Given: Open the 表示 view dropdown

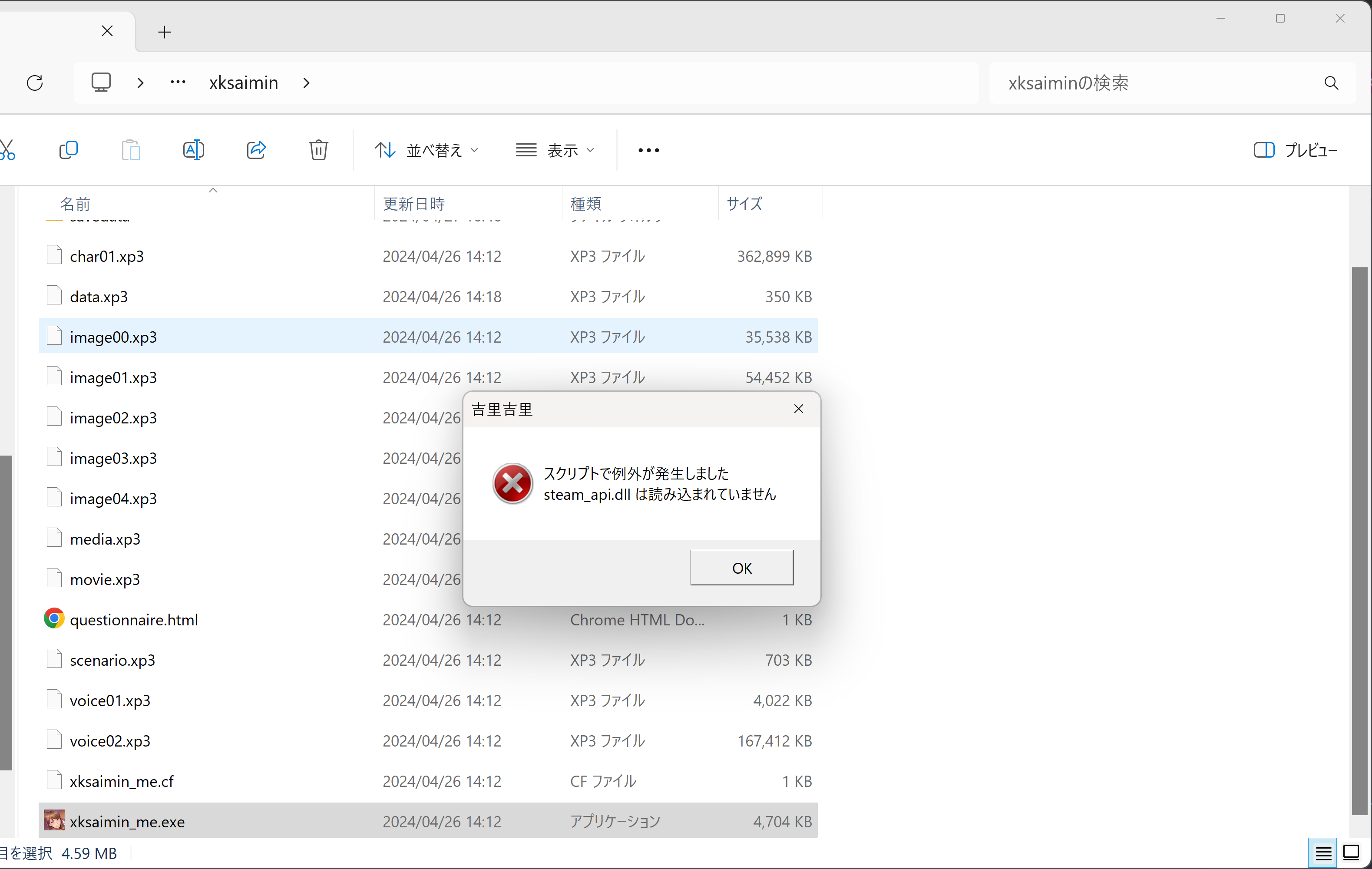Looking at the screenshot, I should pos(555,150).
